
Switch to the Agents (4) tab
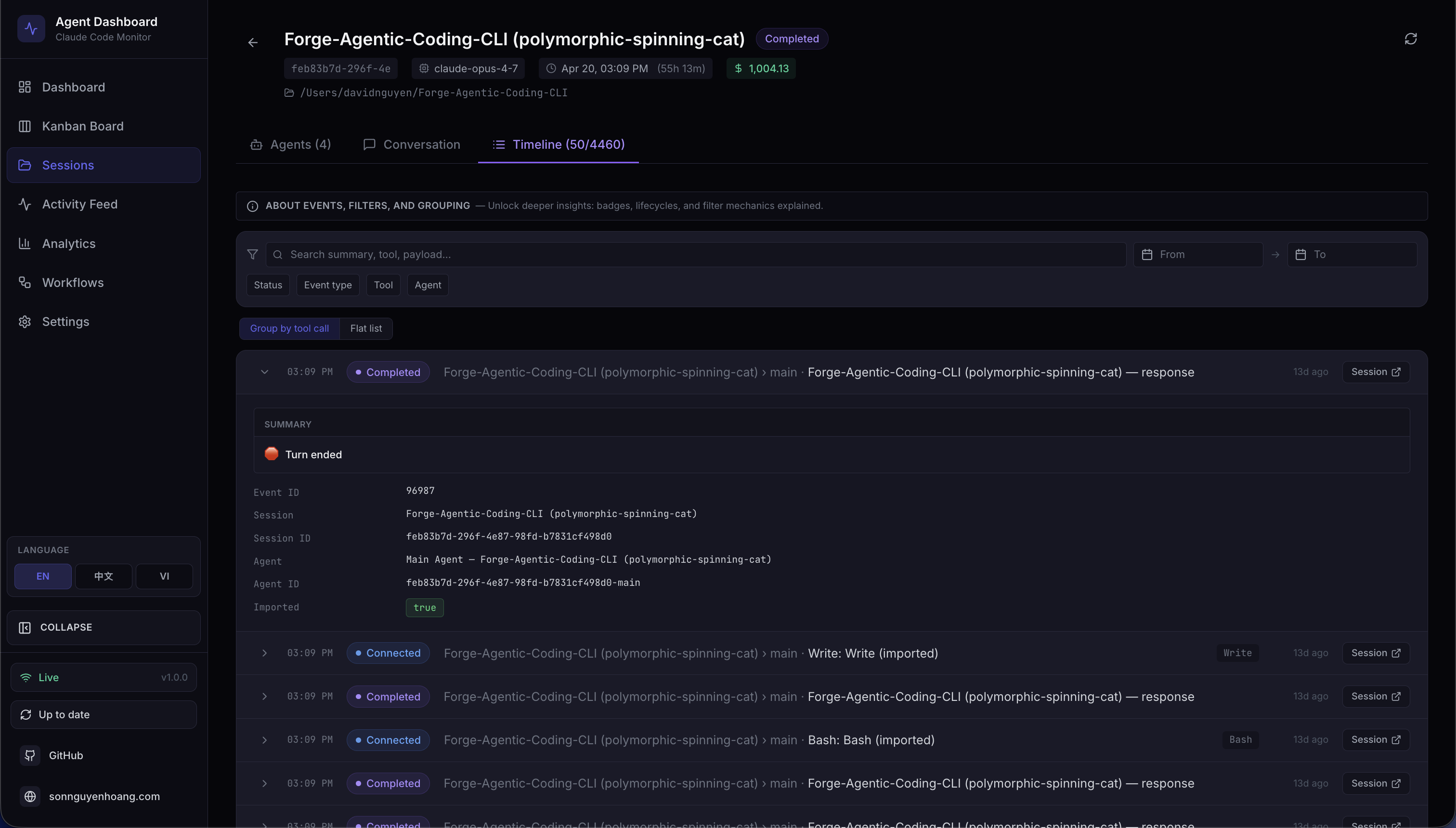click(290, 144)
